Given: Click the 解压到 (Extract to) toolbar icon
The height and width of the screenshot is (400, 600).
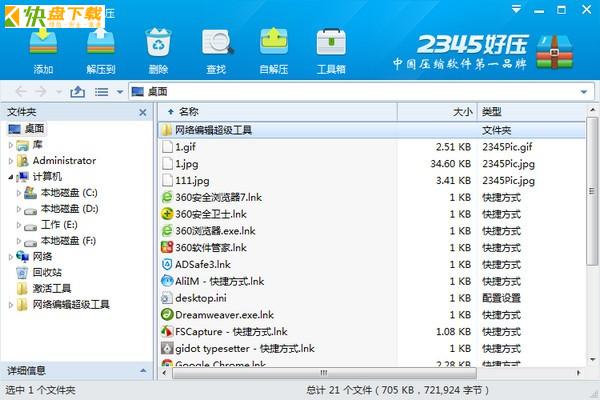Looking at the screenshot, I should 100,41.
